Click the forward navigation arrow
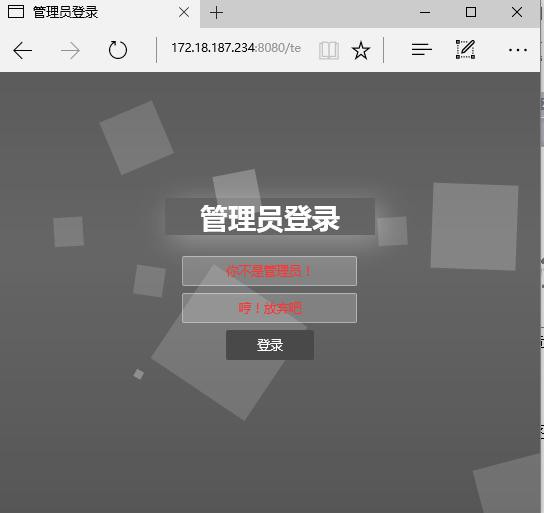This screenshot has height=513, width=544. pos(70,51)
